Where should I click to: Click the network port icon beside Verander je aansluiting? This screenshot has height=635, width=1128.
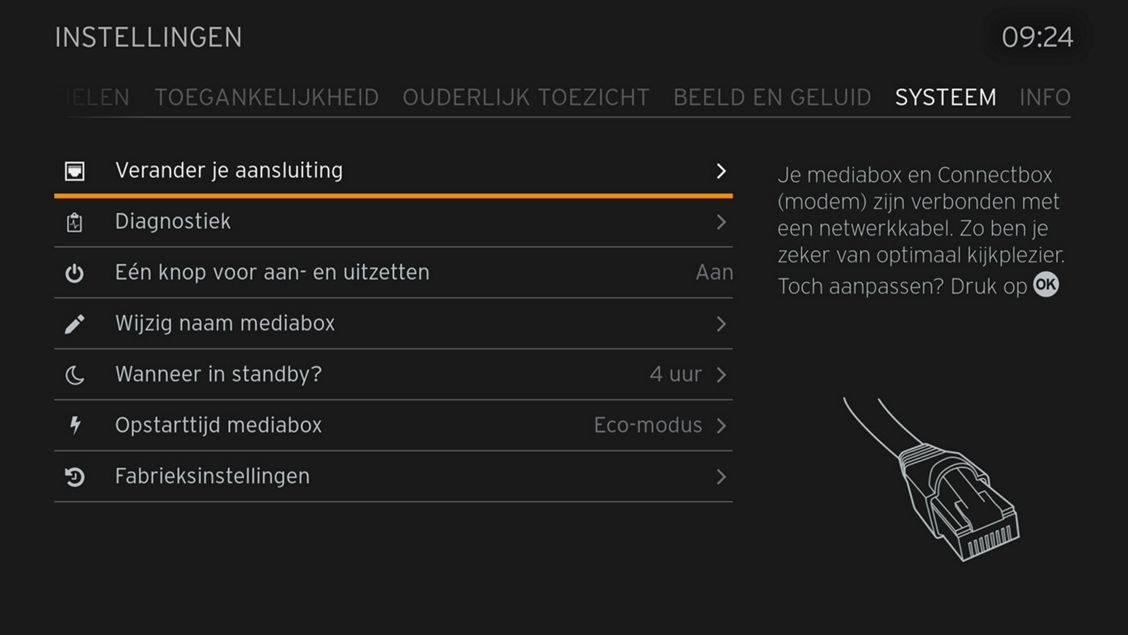pos(75,171)
